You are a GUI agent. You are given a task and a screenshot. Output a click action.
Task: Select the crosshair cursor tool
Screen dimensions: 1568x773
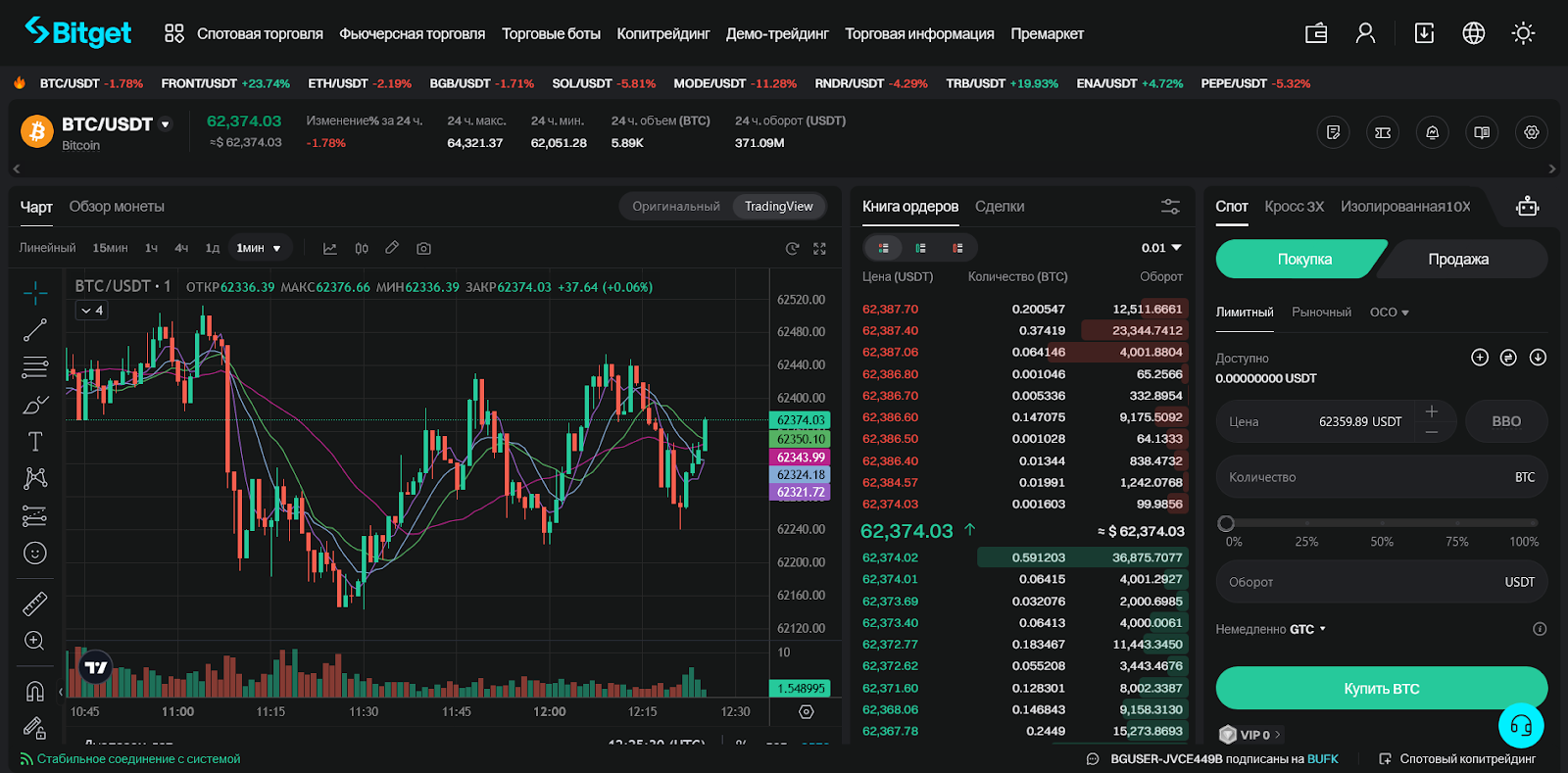[35, 292]
